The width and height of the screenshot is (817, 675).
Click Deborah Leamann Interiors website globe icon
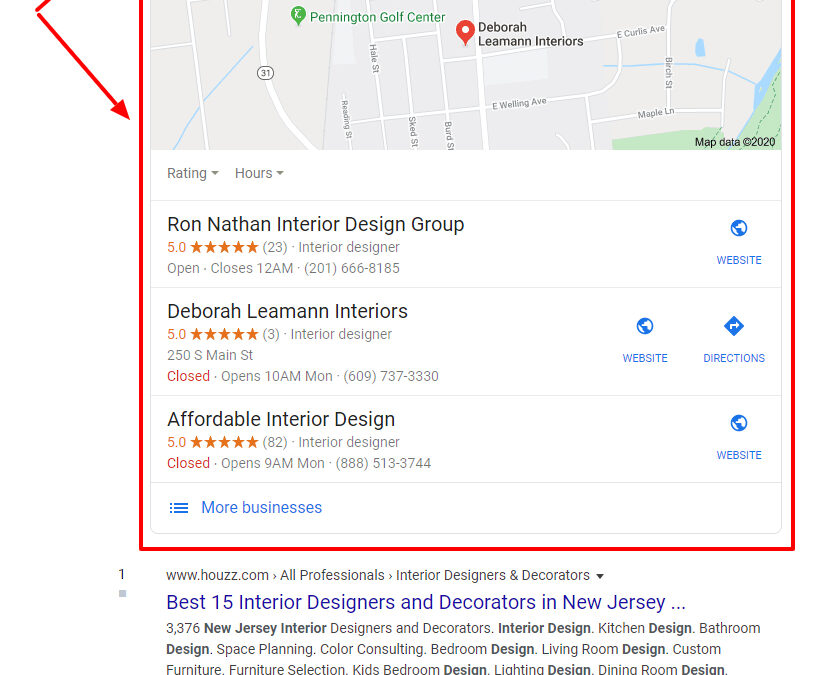point(645,326)
